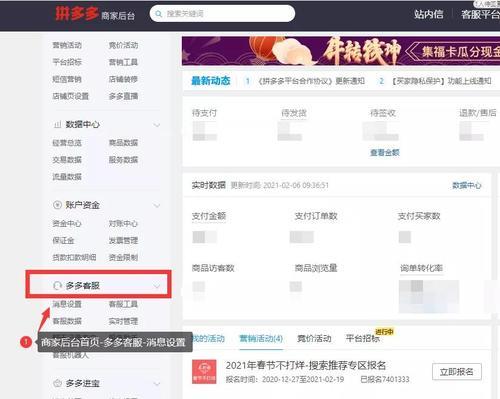Open sidebar link 资金中心
Viewport: 500px width, 399px height.
tap(67, 223)
